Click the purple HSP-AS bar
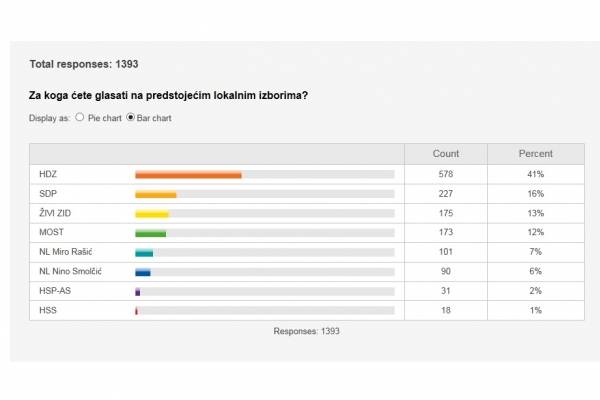 pyautogui.click(x=137, y=291)
